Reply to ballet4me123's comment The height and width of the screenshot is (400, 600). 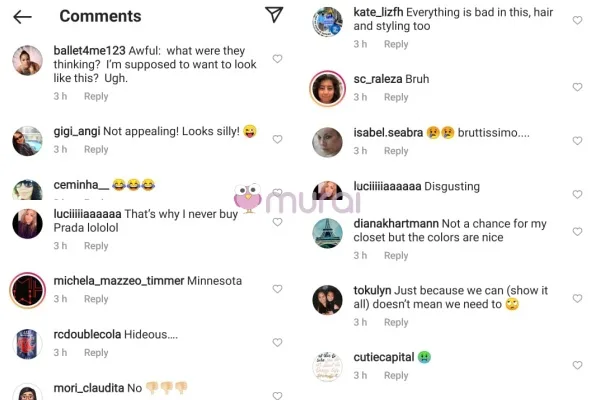96,97
